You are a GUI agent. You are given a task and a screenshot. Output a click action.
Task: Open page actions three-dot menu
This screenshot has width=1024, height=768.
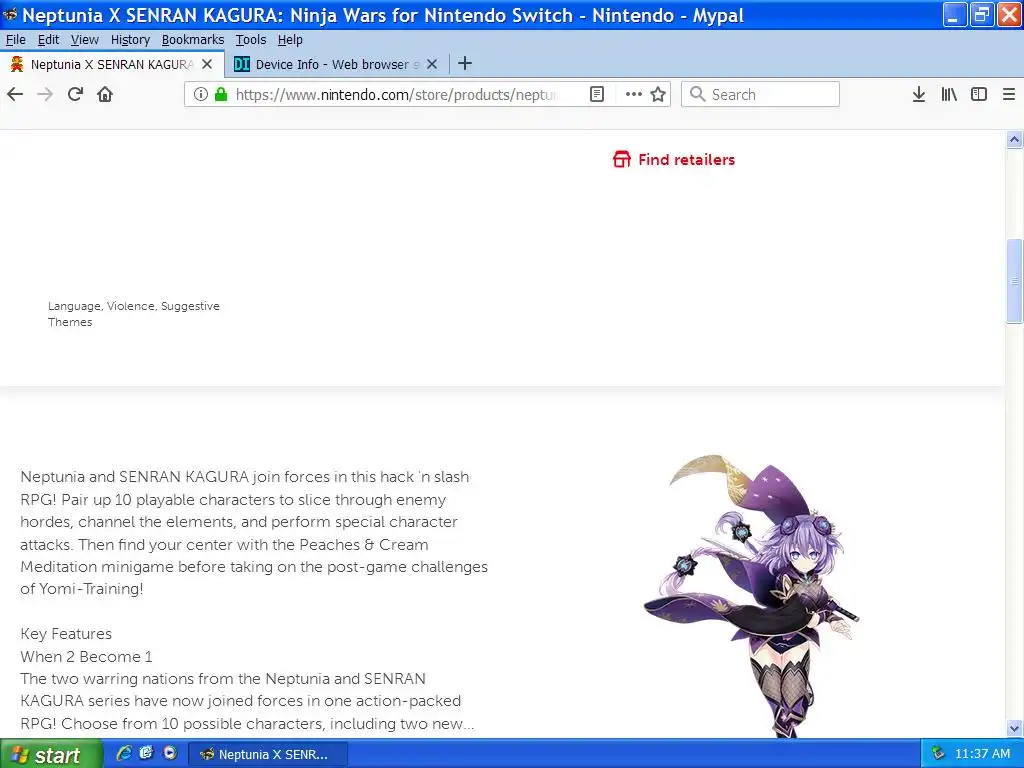click(x=633, y=94)
